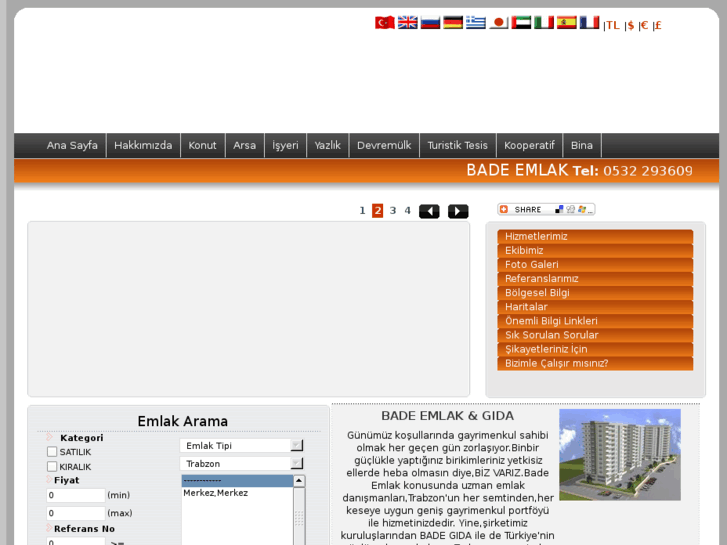Open Foto Galeri in the sidebar
The height and width of the screenshot is (545, 727).
(x=595, y=265)
